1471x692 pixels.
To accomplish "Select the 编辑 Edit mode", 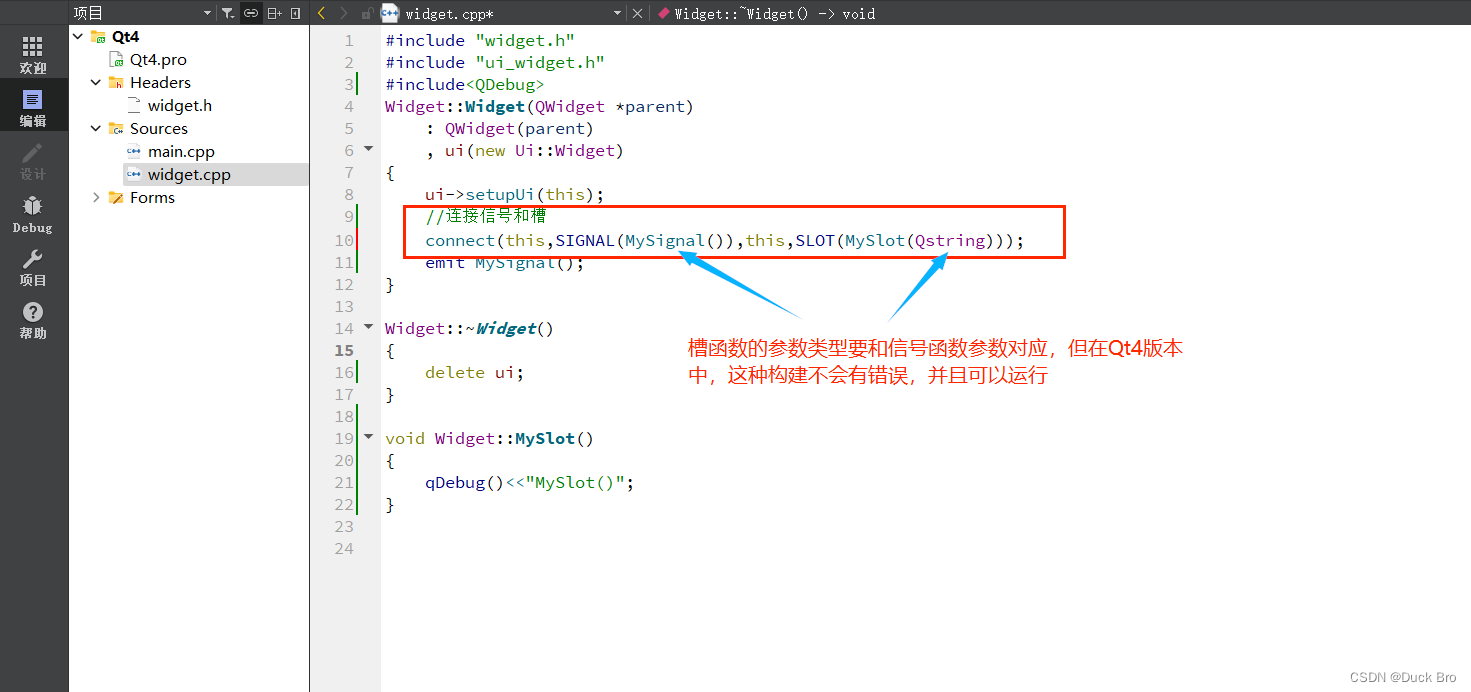I will (32, 105).
